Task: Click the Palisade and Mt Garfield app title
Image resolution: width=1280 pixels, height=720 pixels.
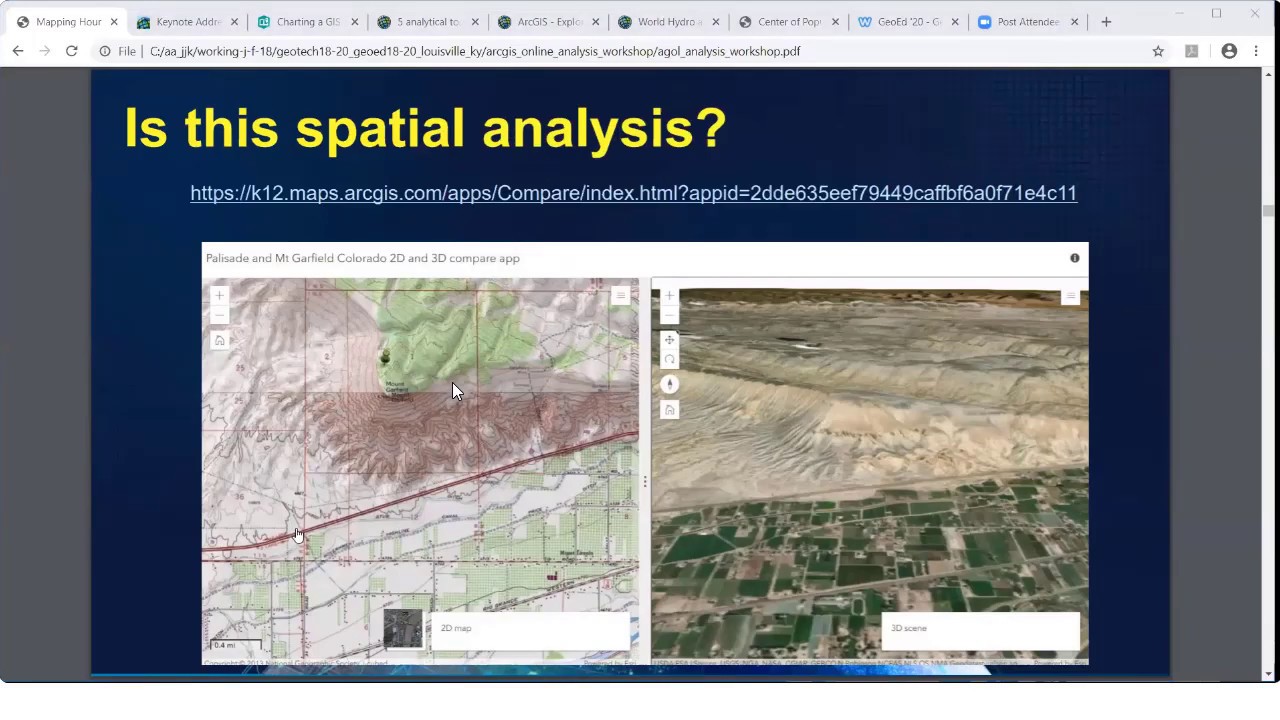Action: (363, 258)
